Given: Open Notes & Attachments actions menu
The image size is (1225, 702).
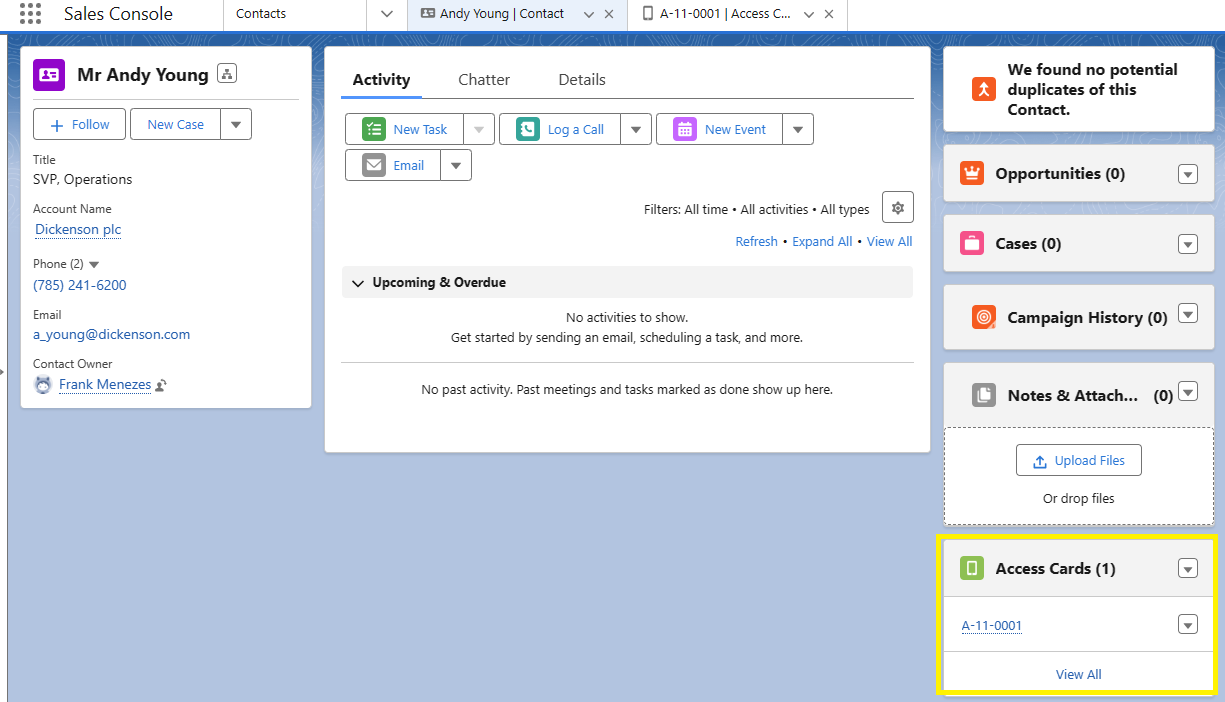Looking at the screenshot, I should pos(1188,392).
